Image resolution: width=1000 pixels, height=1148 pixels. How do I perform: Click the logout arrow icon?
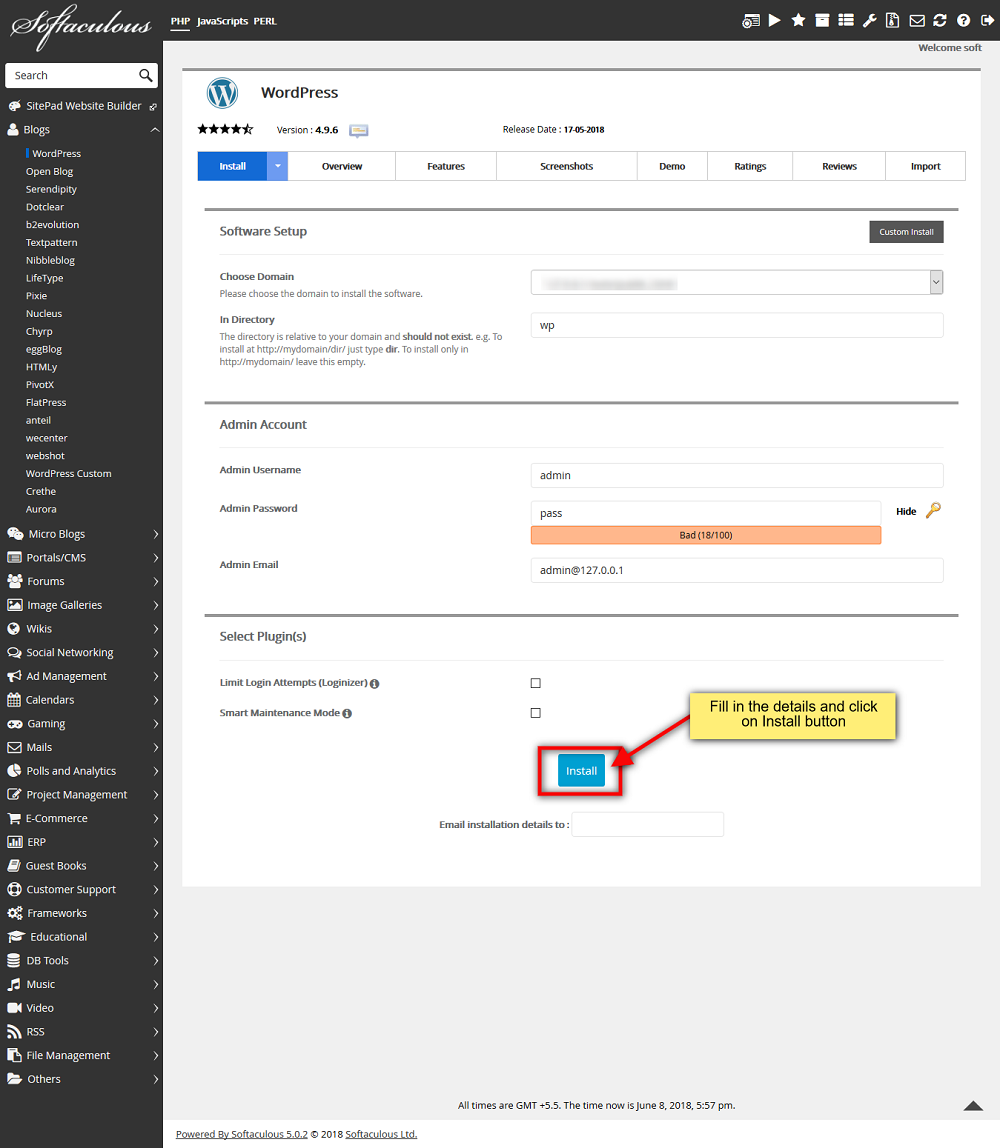[986, 20]
